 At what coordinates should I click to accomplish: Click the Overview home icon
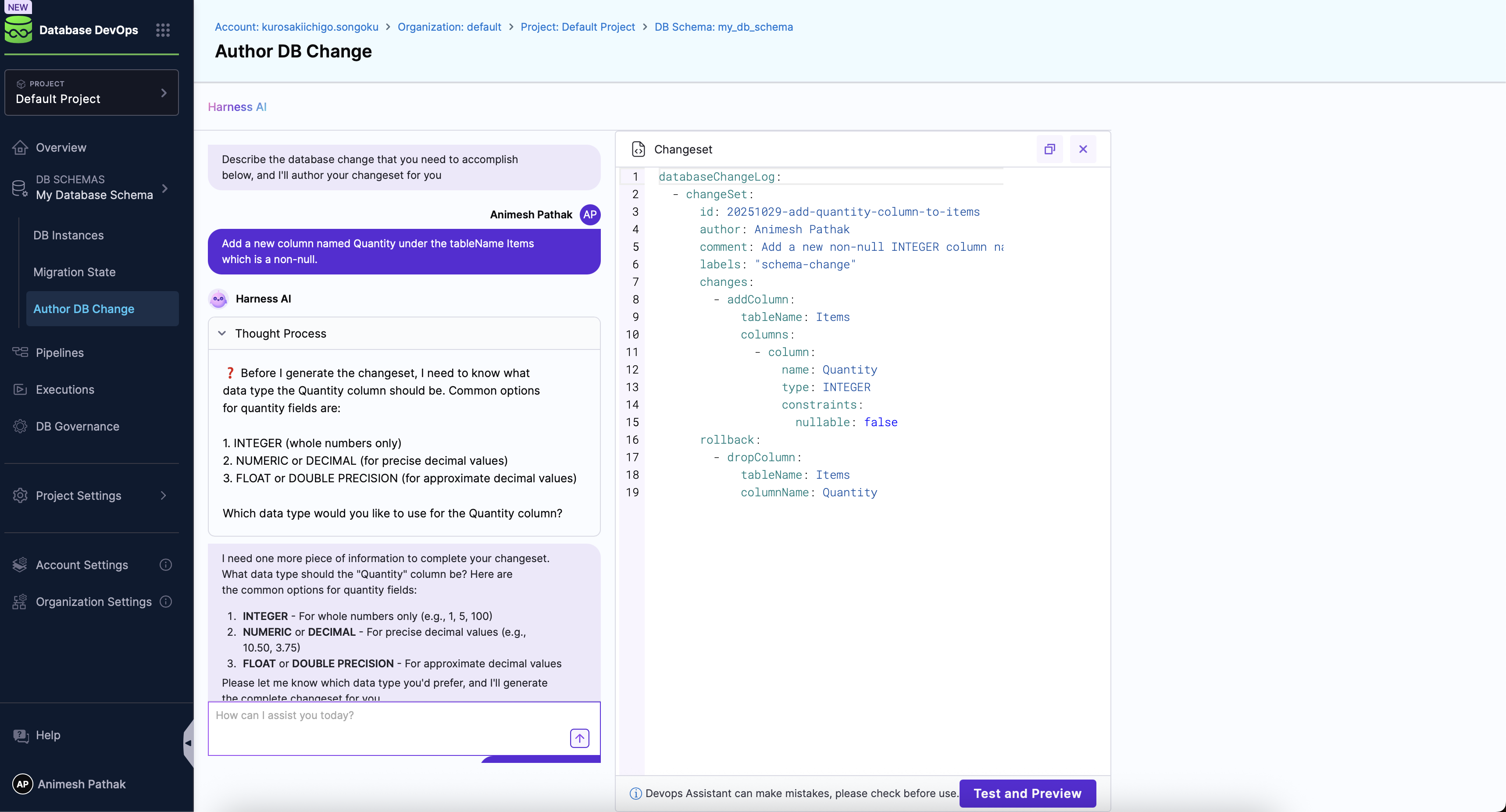click(20, 147)
